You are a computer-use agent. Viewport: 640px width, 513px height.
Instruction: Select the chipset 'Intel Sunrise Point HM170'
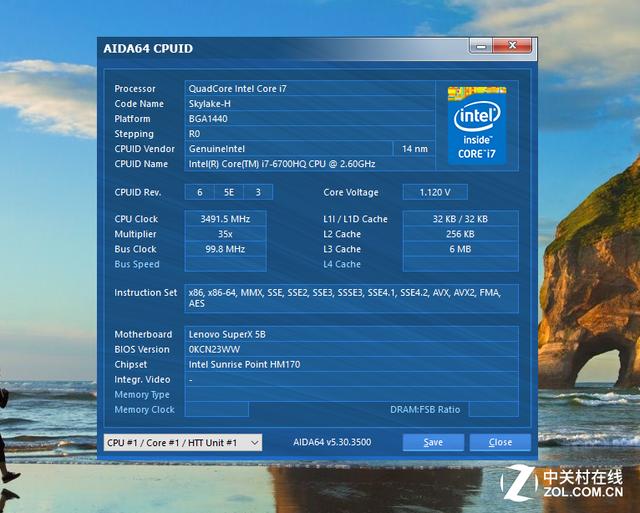(244, 364)
